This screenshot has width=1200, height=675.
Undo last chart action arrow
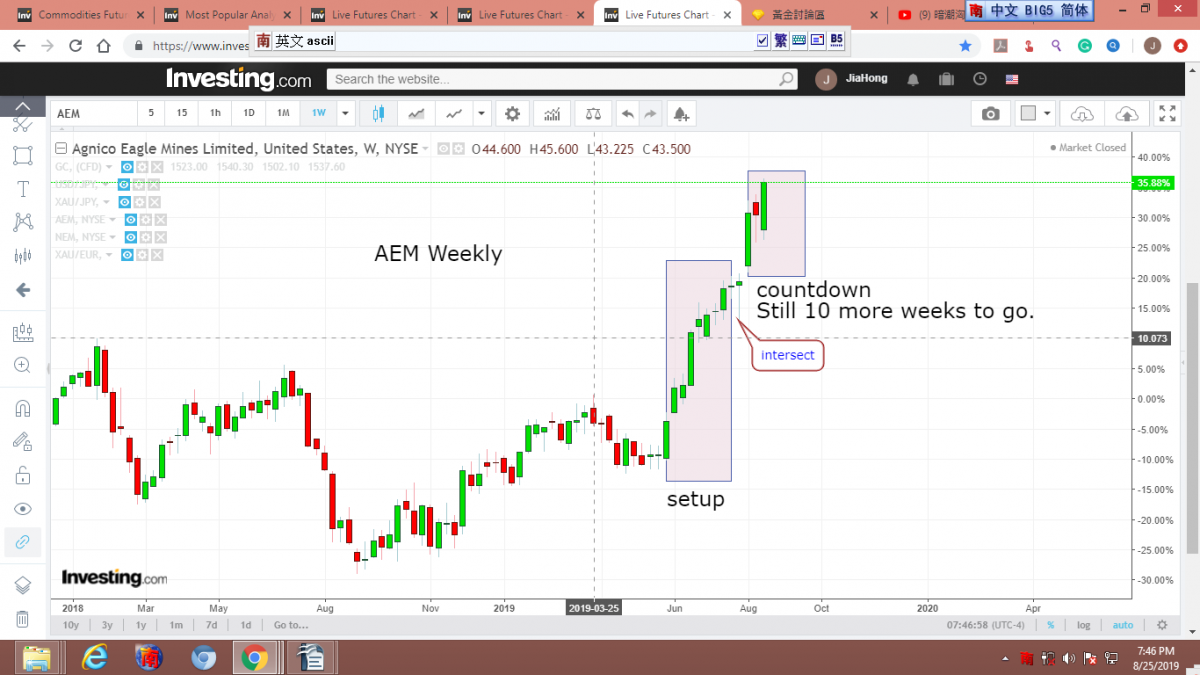click(627, 114)
